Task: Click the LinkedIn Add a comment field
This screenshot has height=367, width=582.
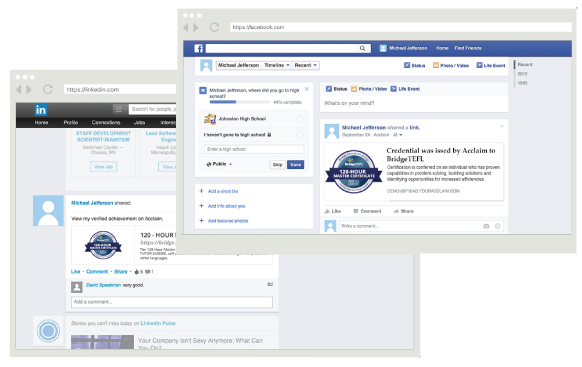Action: coord(172,302)
